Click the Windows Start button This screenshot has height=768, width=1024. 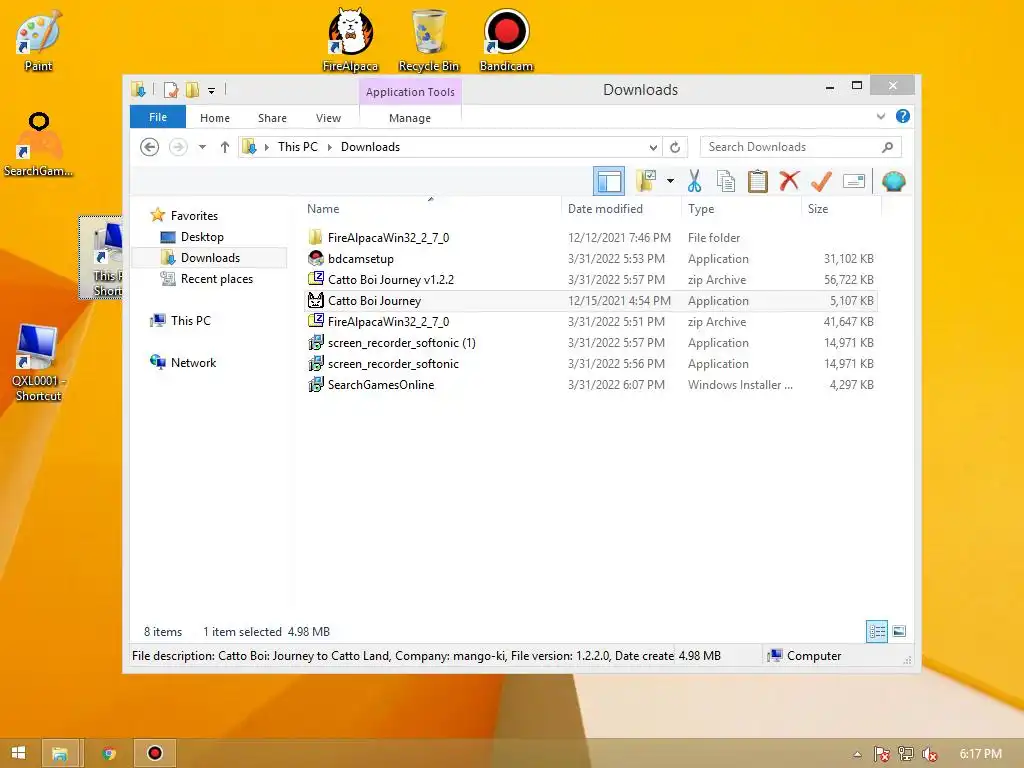(18, 753)
